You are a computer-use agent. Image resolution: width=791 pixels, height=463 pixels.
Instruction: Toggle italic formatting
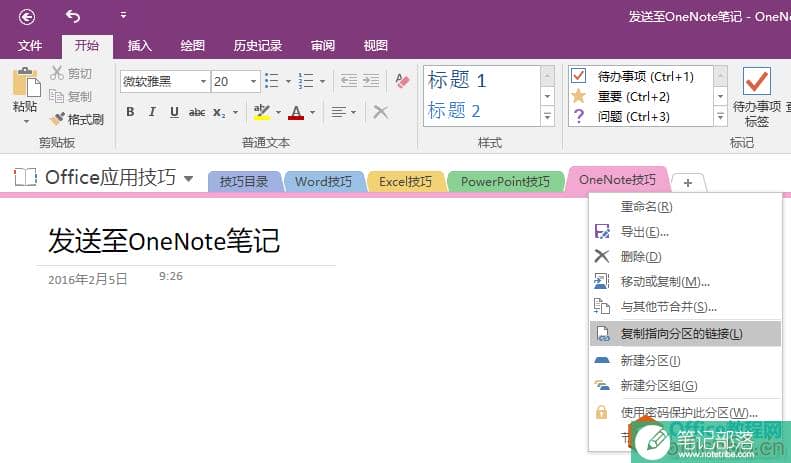(152, 112)
